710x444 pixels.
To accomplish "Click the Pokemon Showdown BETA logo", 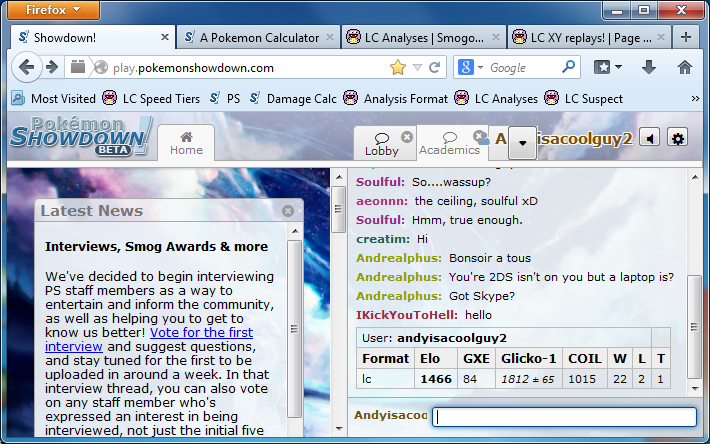I will point(81,137).
